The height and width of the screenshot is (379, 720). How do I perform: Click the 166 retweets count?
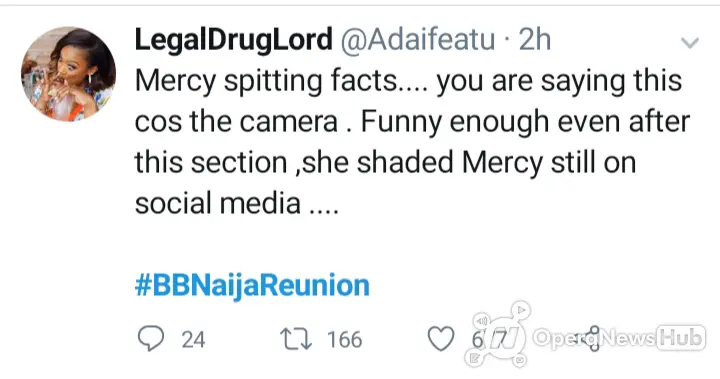pyautogui.click(x=344, y=339)
